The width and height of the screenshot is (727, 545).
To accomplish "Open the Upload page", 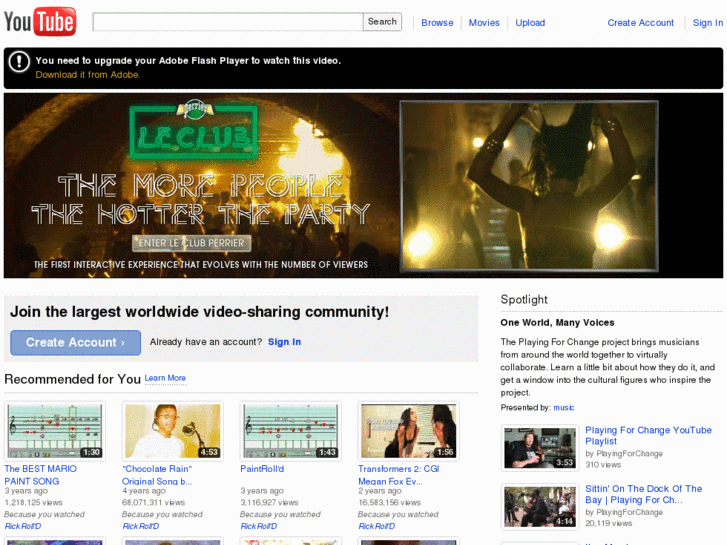I will tap(530, 23).
